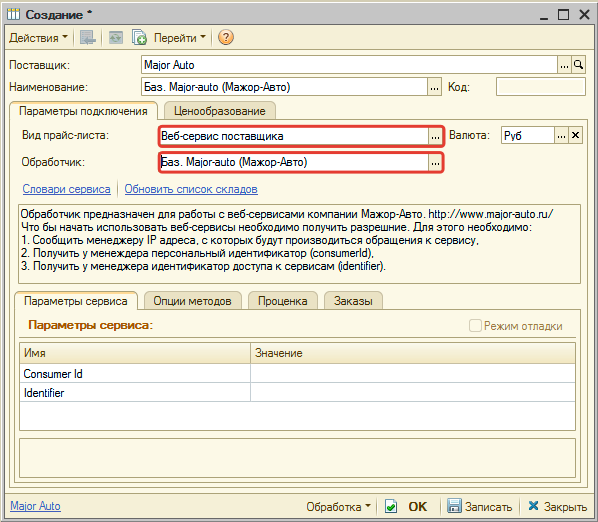Screen dimensions: 598x522
Task: Select the Проценка tab
Action: pos(283,301)
